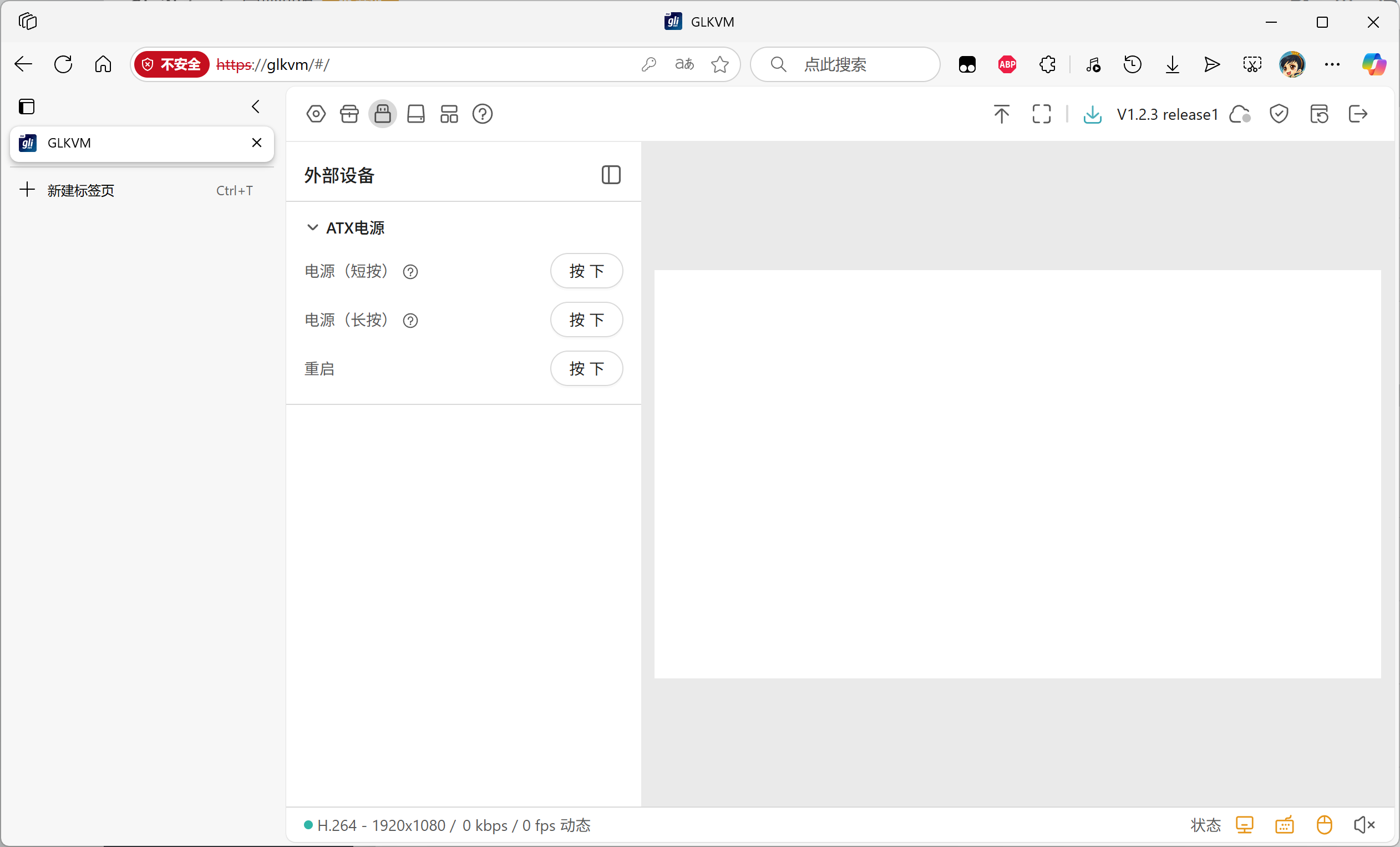
Task: Toggle the 外部设备 panel dock layout icon
Action: [x=611, y=175]
